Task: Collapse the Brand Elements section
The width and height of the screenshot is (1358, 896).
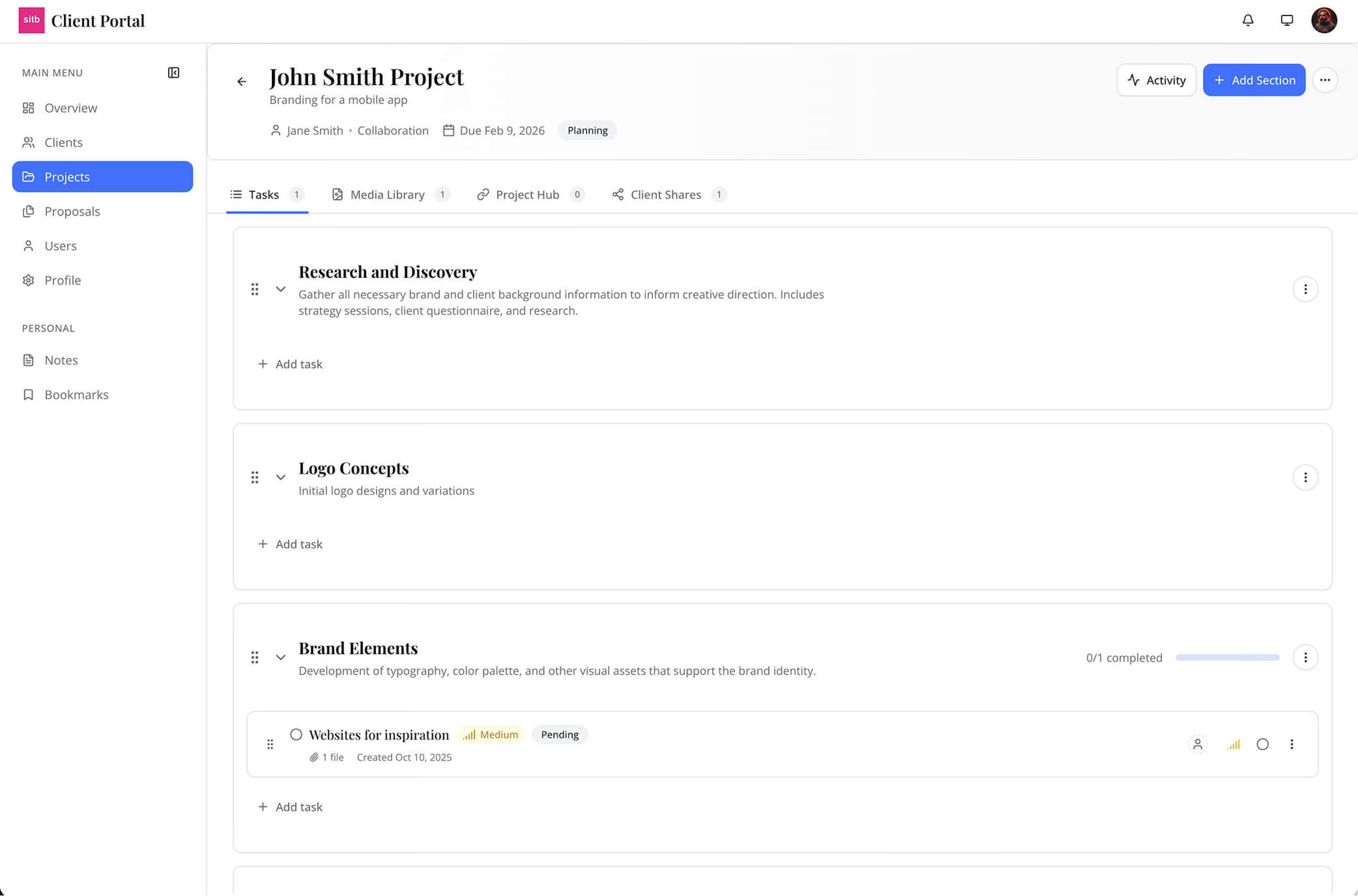Action: click(281, 657)
